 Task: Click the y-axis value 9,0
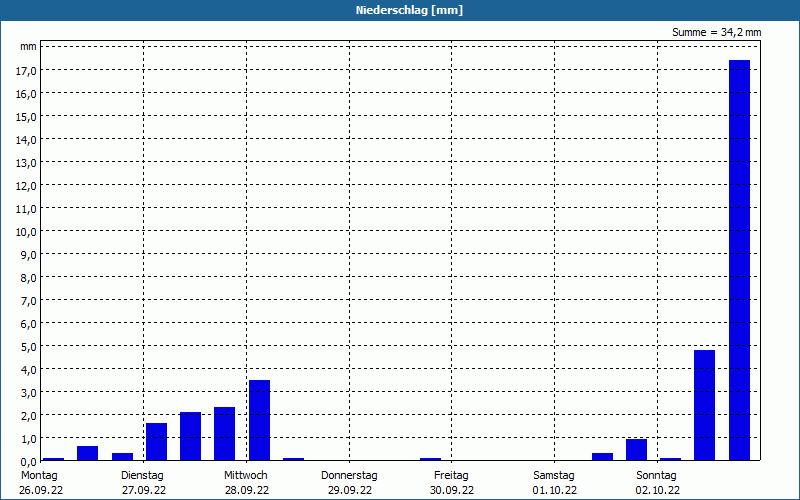29,255
